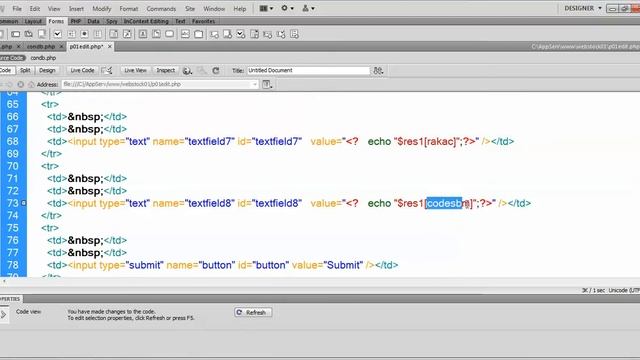Screen dimensions: 640x360
Task: Switch to the Favorites insert tab
Action: pos(203,21)
